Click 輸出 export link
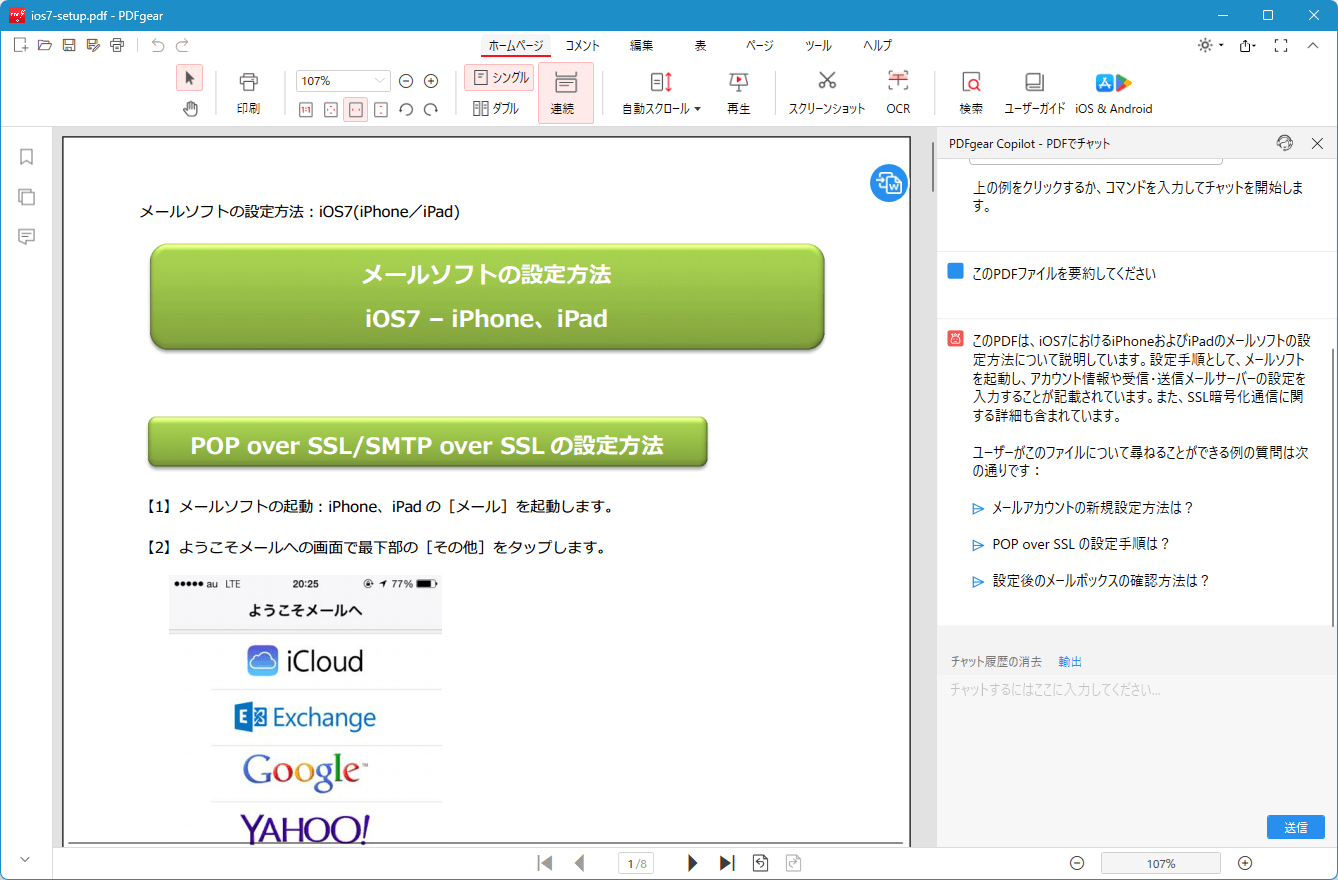This screenshot has width=1338, height=880. 1070,662
